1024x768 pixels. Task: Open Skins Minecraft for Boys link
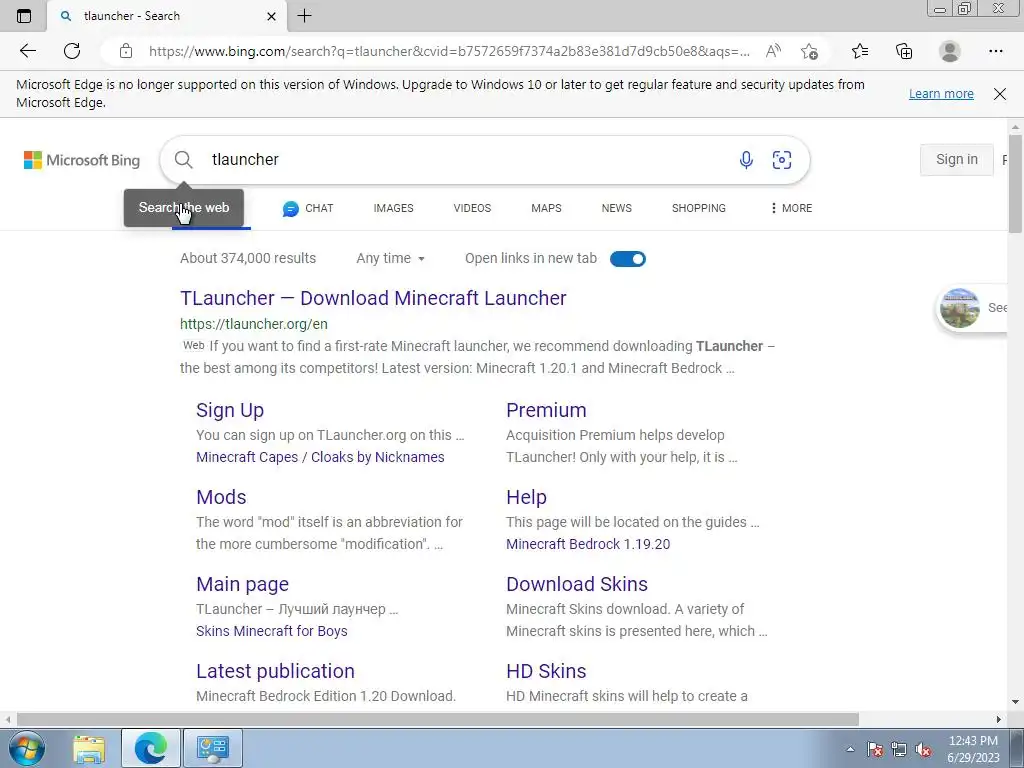click(x=272, y=631)
